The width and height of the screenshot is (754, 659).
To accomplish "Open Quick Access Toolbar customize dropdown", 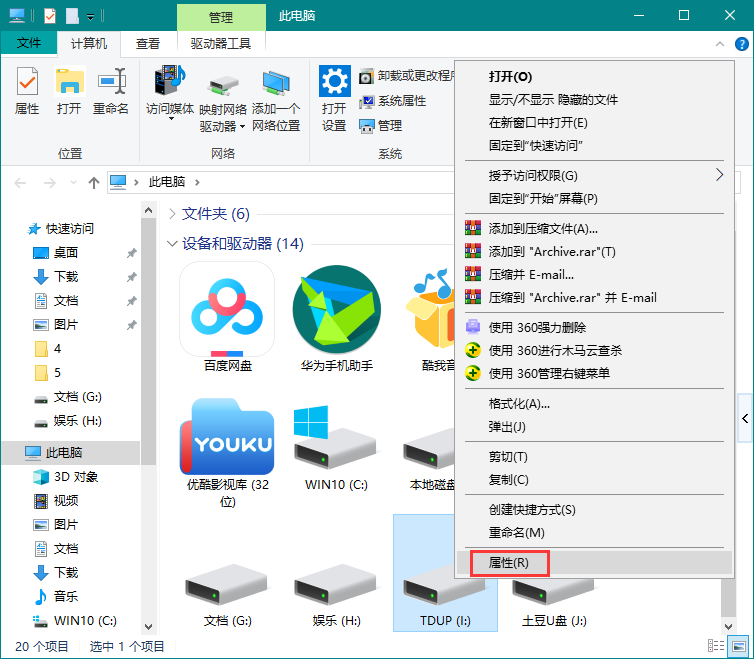I will 90,17.
